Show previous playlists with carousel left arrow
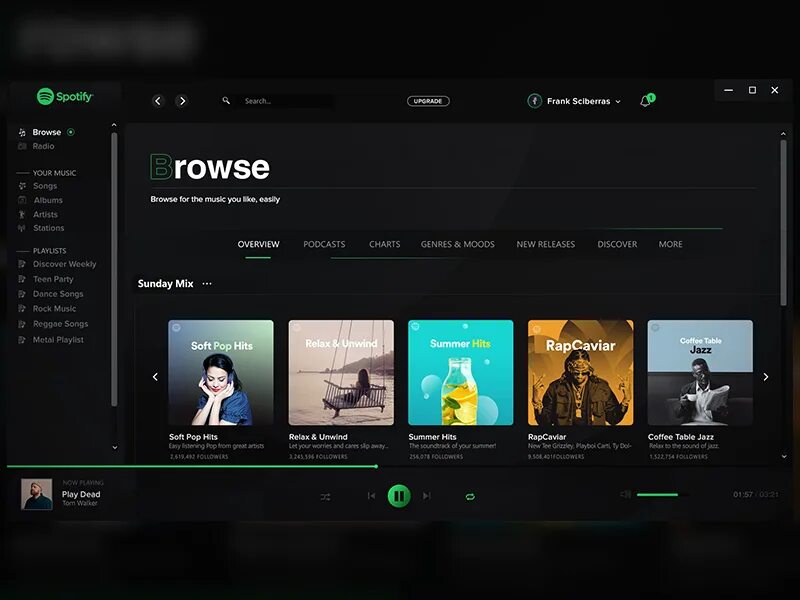The image size is (800, 600). click(155, 377)
